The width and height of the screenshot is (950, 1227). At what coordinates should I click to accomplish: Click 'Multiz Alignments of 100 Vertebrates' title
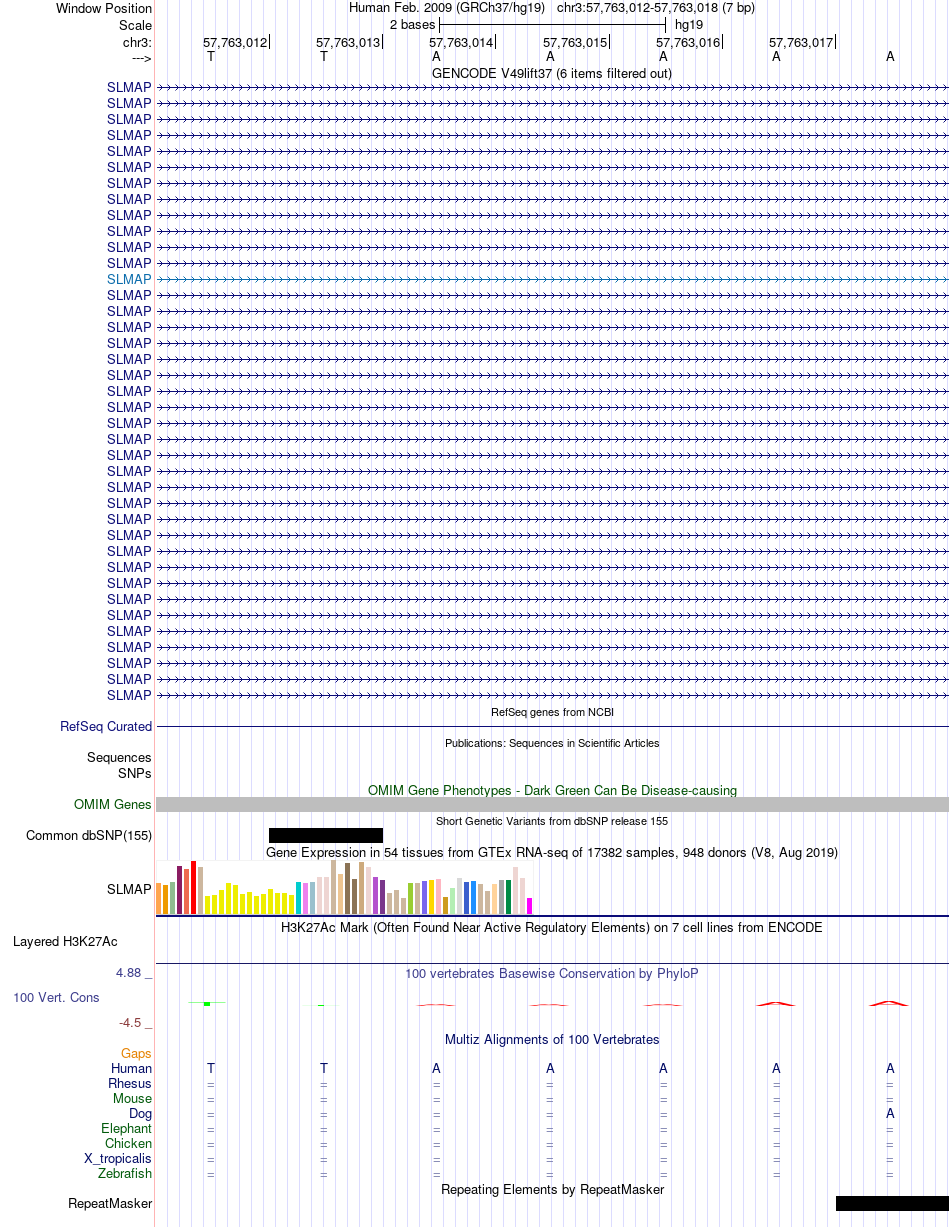pyautogui.click(x=552, y=1039)
